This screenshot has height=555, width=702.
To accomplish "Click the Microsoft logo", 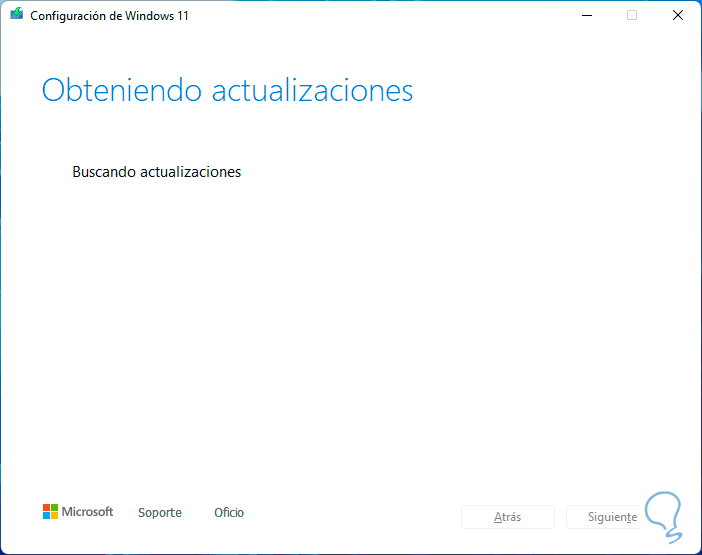I will [x=78, y=512].
